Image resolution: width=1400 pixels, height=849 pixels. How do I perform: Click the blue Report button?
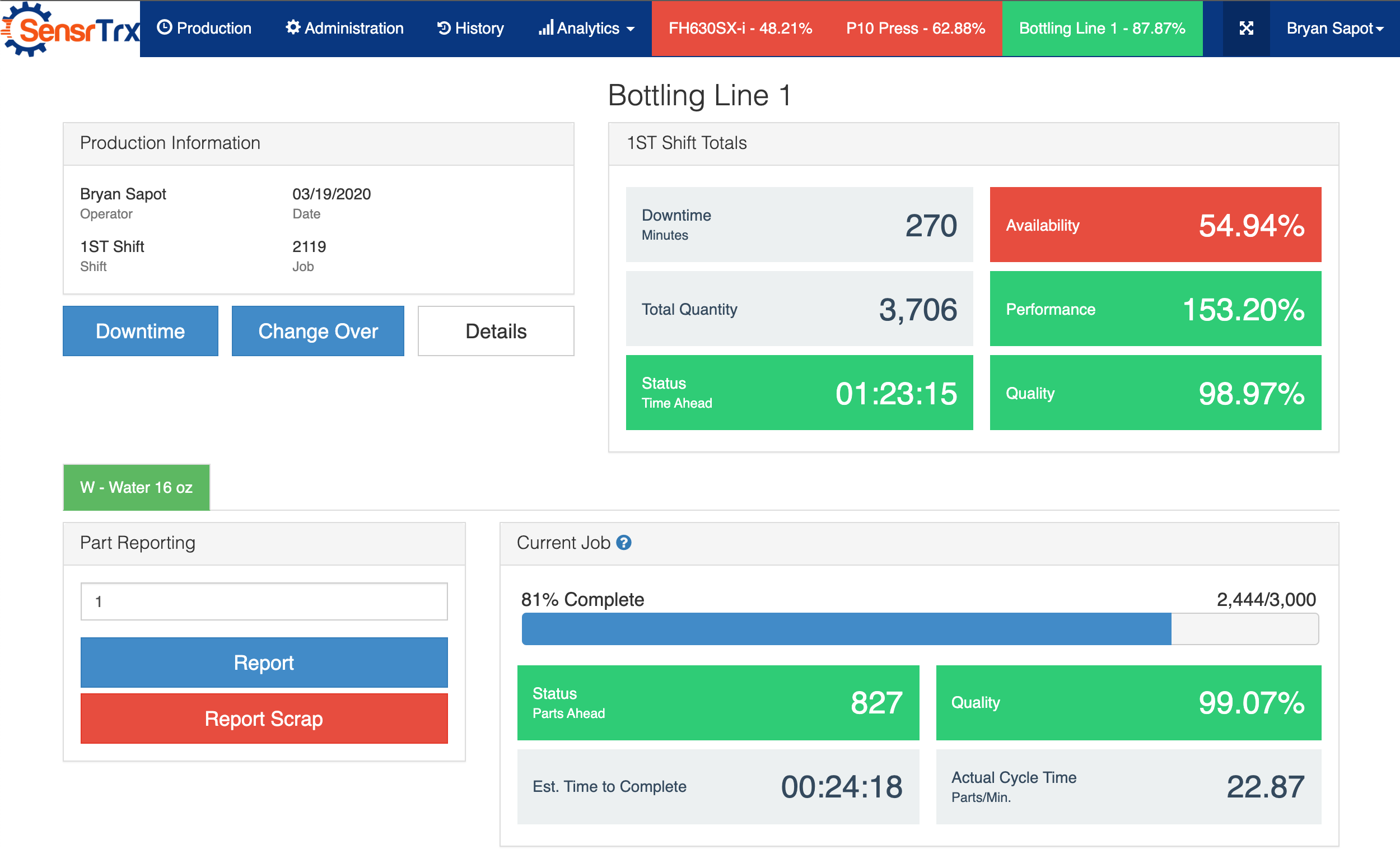(264, 663)
